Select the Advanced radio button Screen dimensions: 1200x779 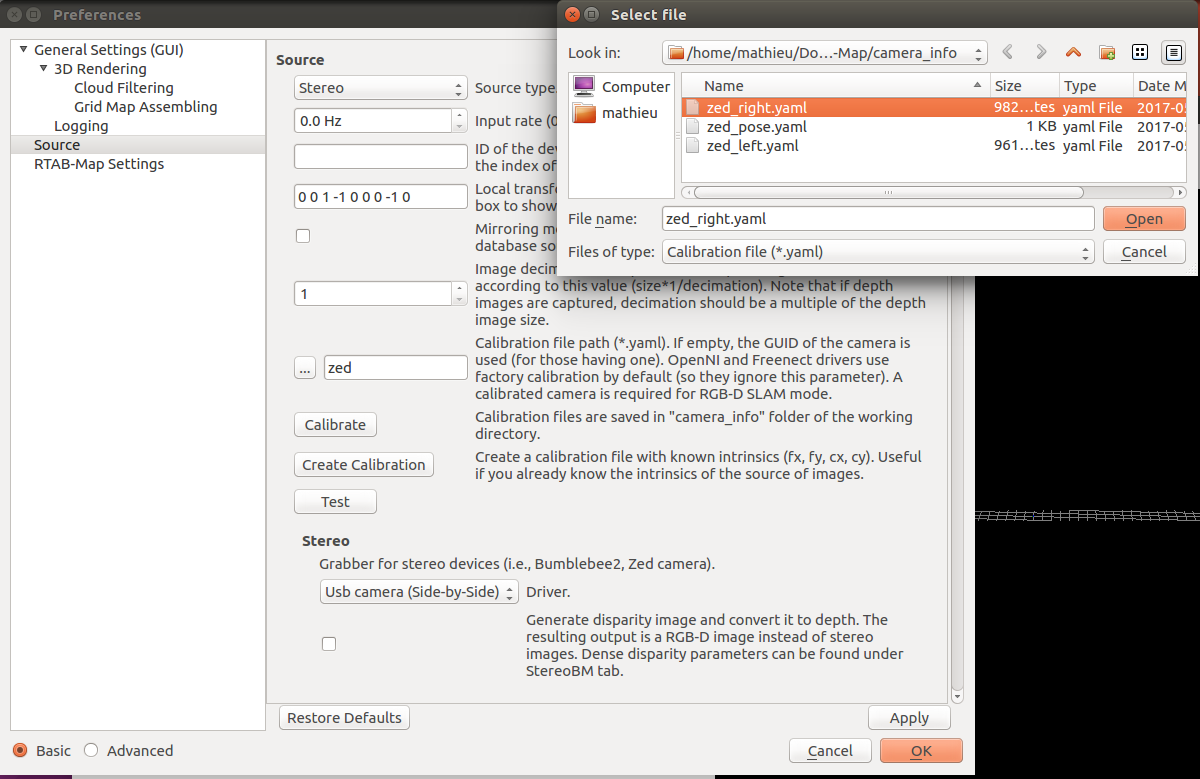92,751
